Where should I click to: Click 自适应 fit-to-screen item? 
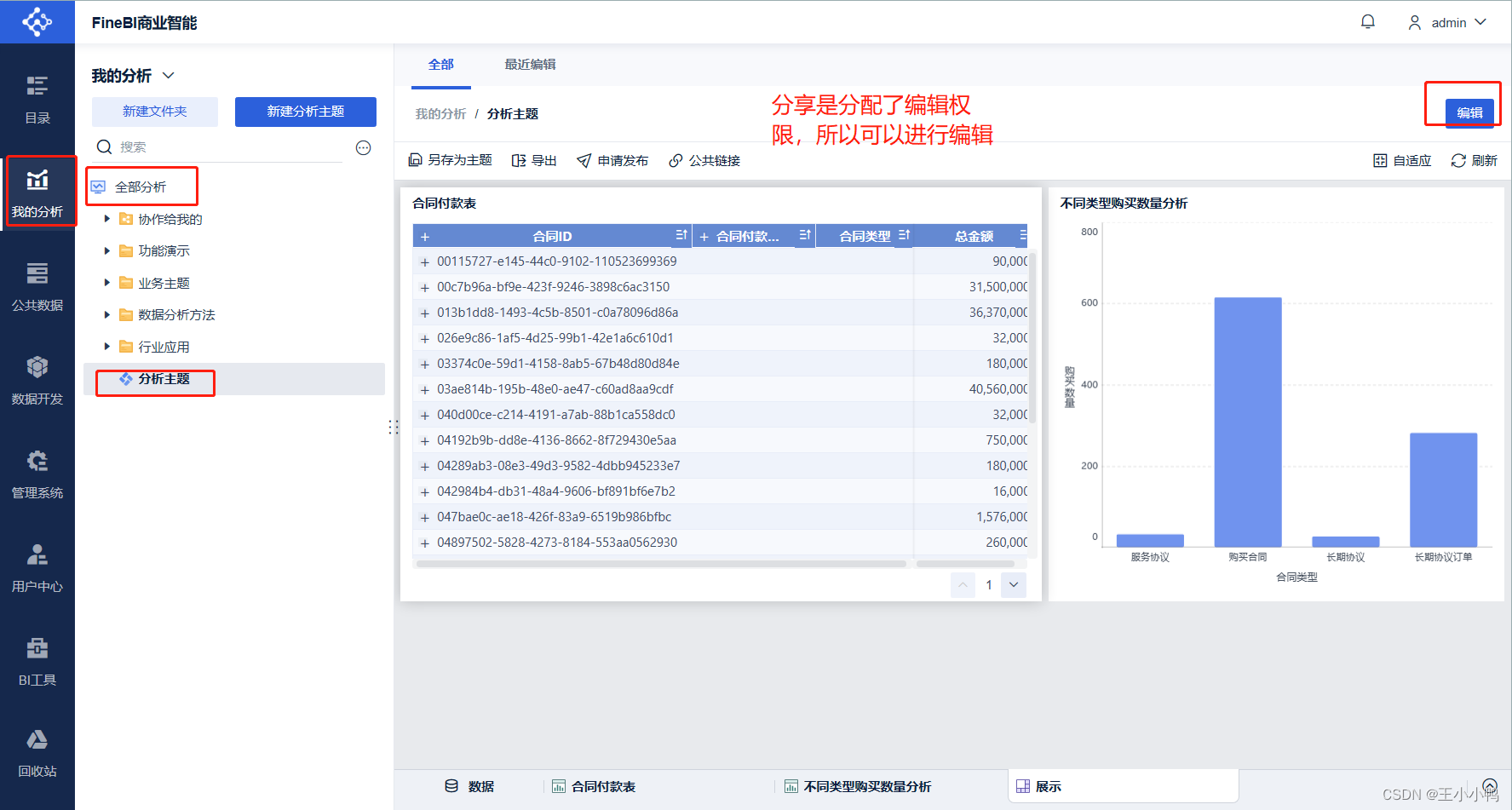[1402, 160]
